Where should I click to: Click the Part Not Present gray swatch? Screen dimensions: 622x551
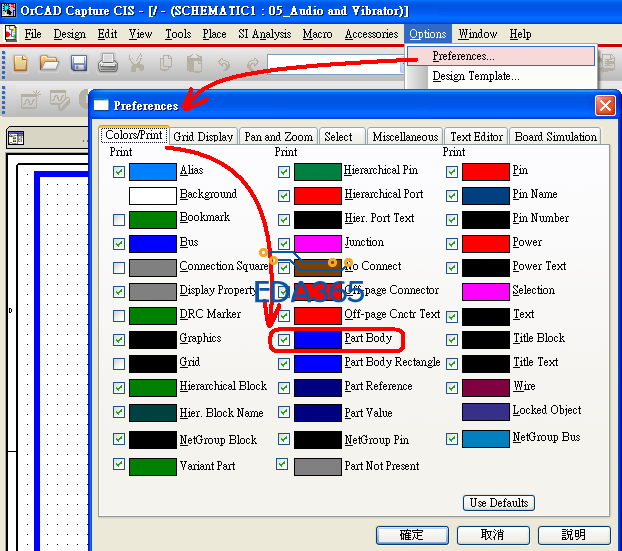tap(317, 467)
